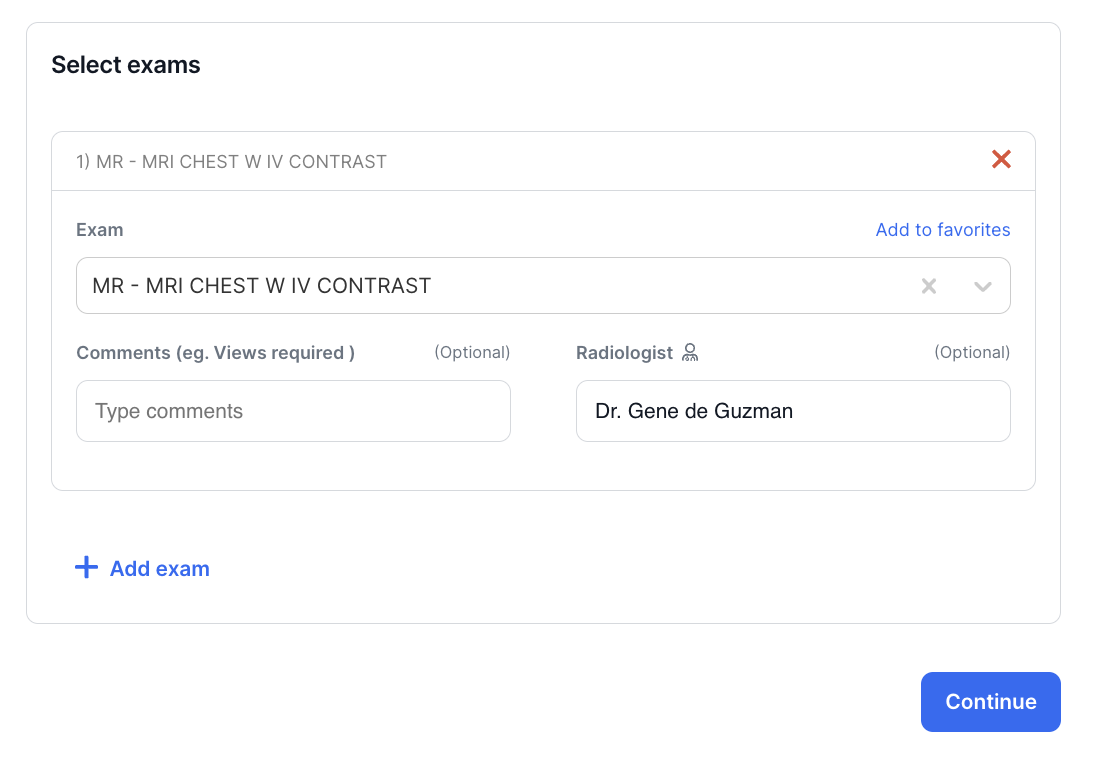Click the Optional tag beside Comments

tap(472, 353)
